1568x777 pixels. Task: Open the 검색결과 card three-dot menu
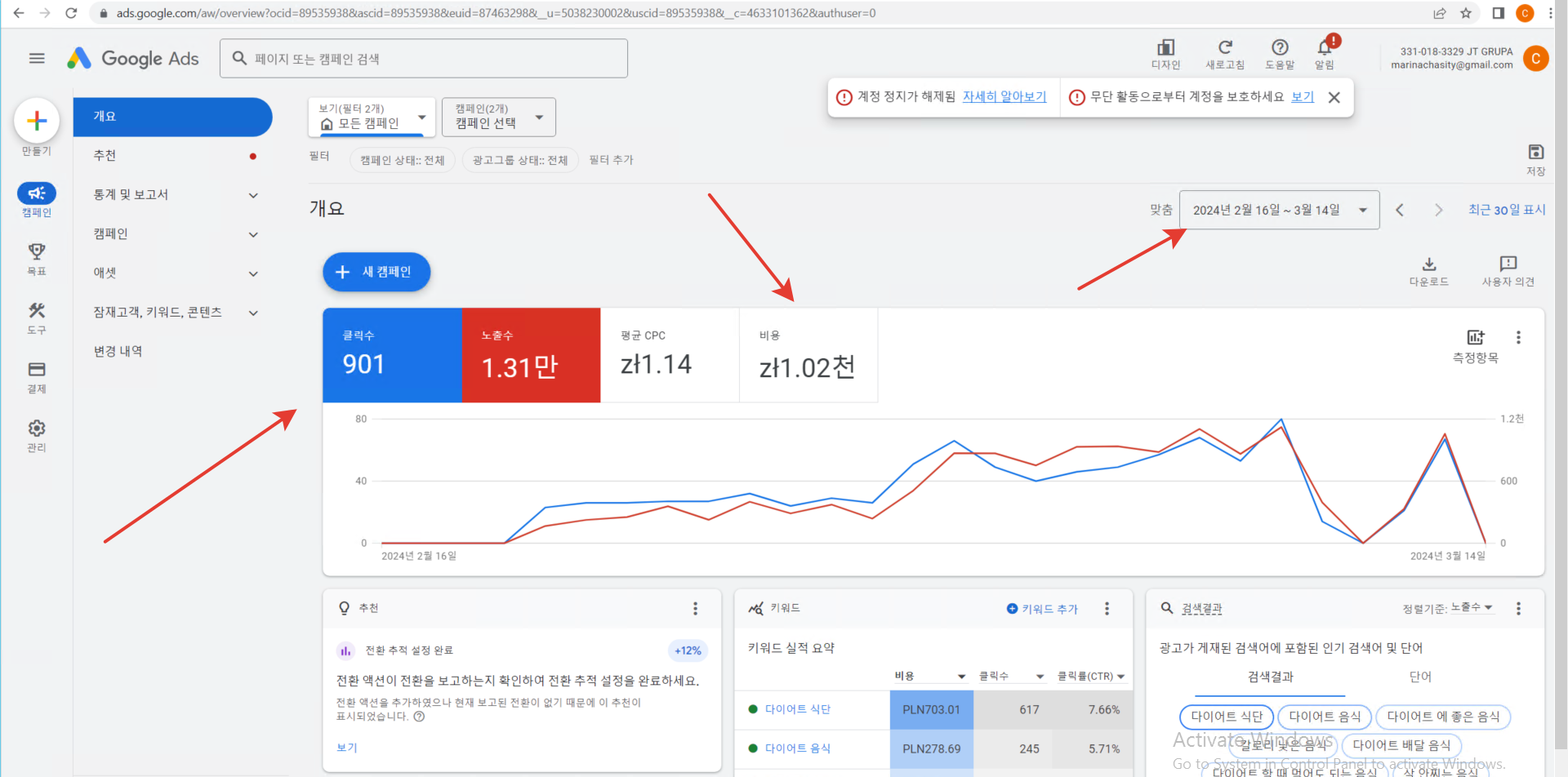[1518, 608]
